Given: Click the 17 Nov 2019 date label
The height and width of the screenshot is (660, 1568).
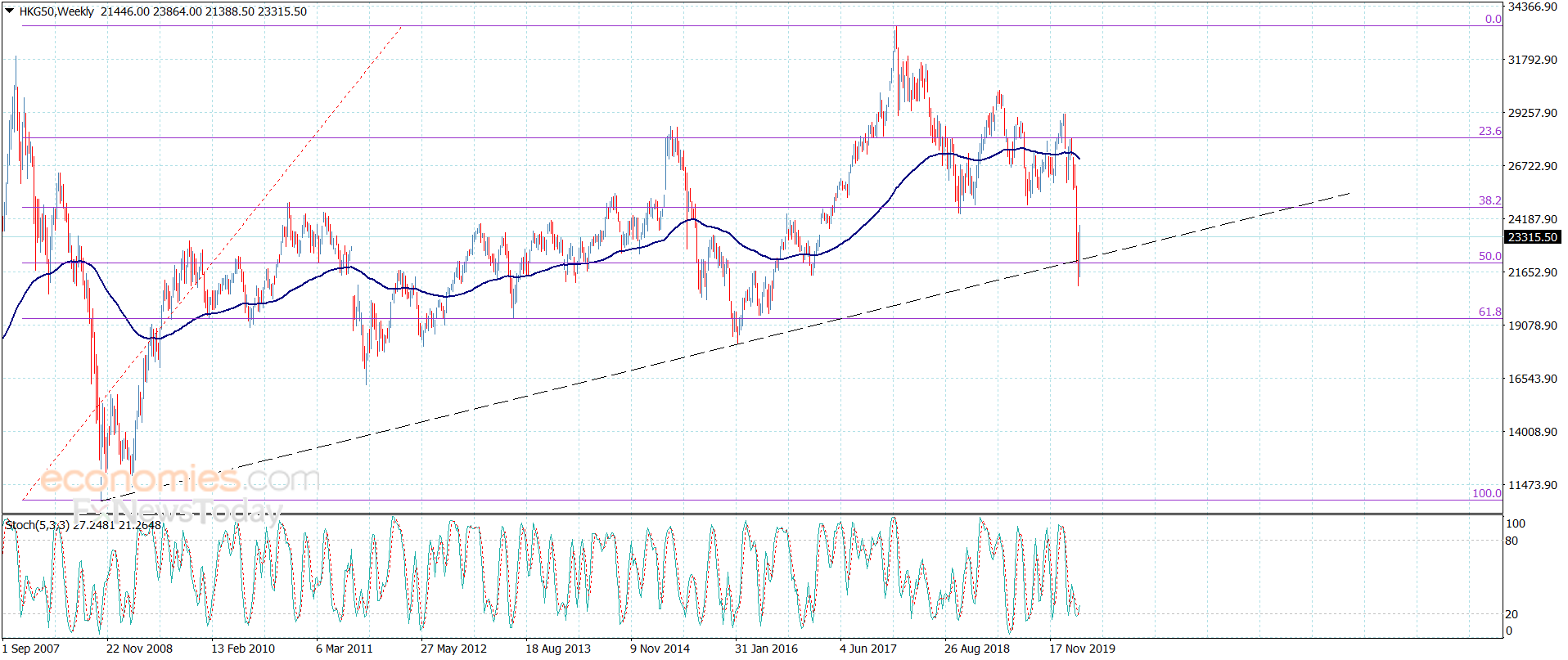Looking at the screenshot, I should [1082, 649].
